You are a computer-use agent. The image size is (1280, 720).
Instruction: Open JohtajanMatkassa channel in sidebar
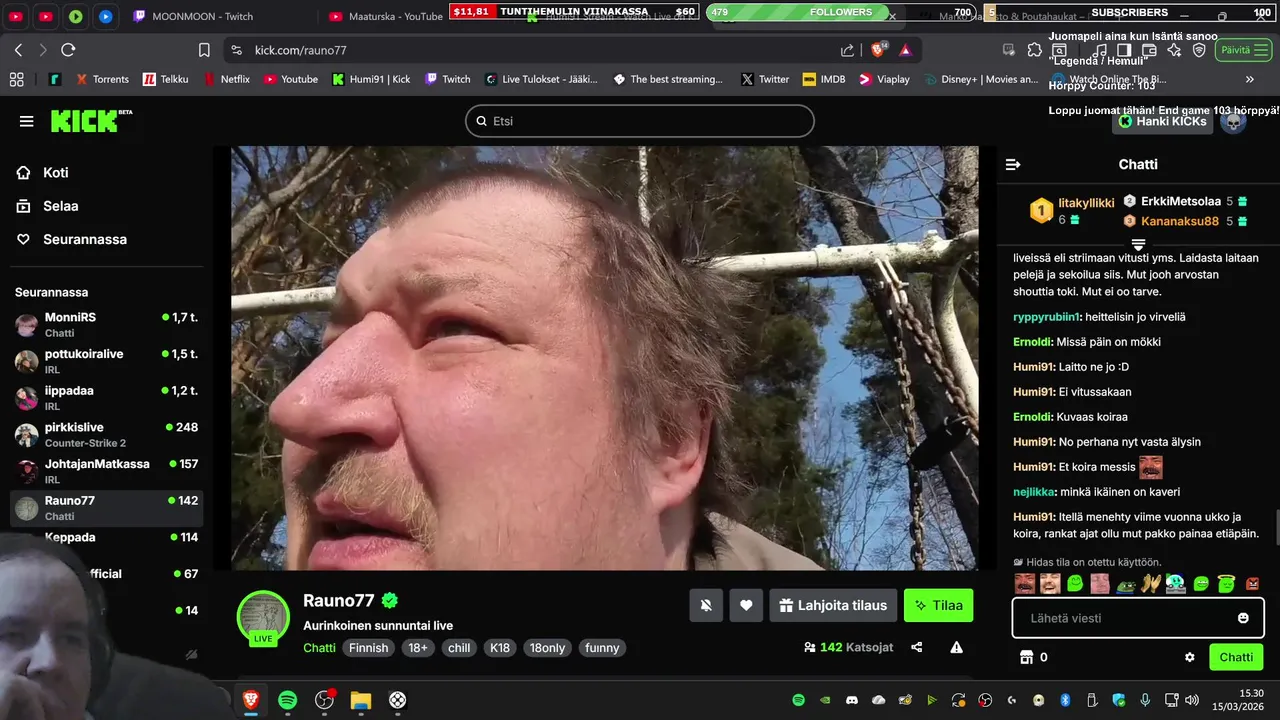point(106,472)
